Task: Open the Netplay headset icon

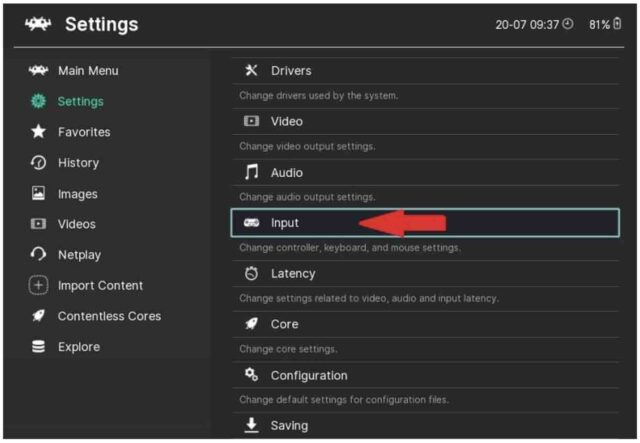Action: [38, 255]
